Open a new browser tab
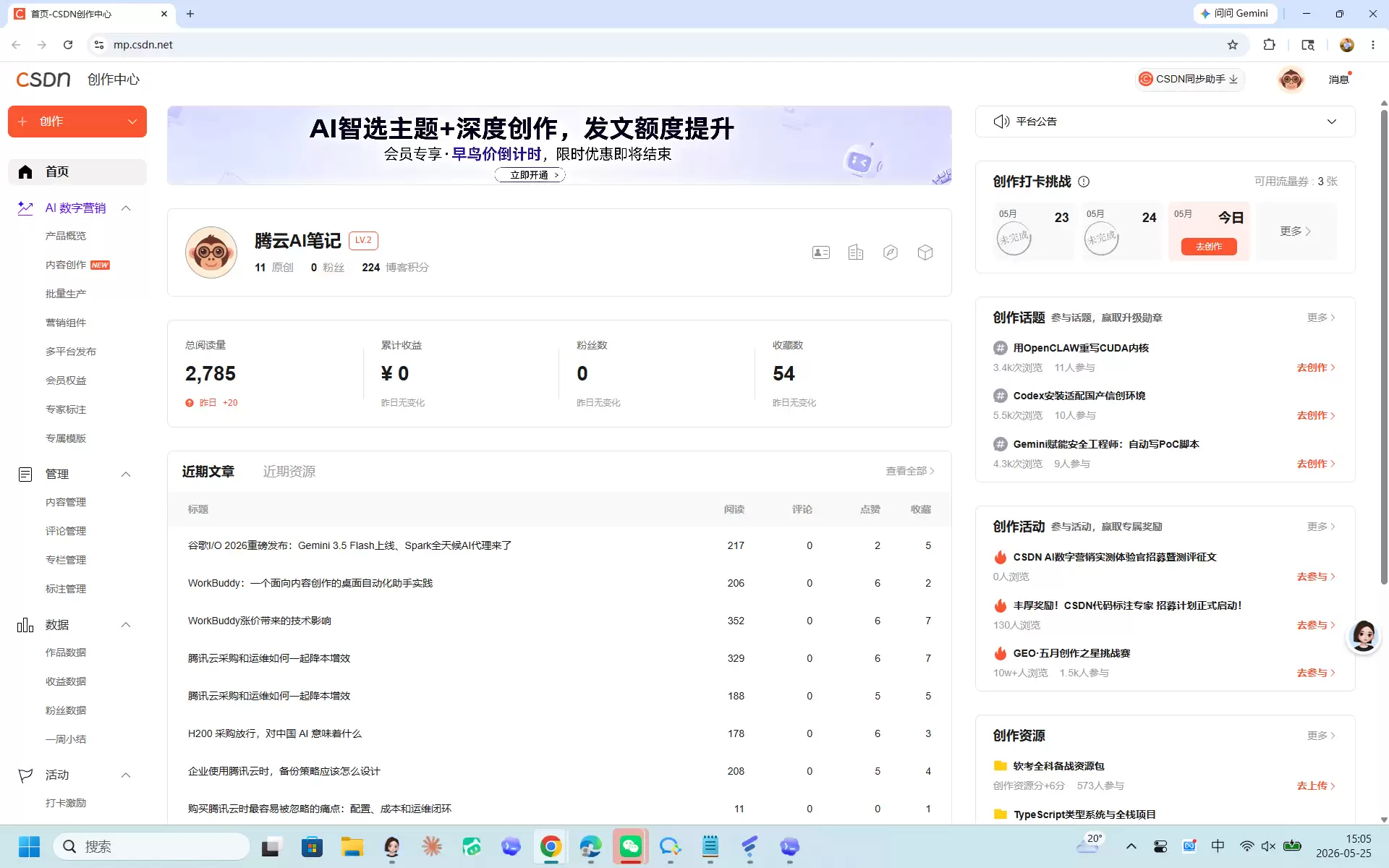The width and height of the screenshot is (1389, 868). tap(190, 14)
